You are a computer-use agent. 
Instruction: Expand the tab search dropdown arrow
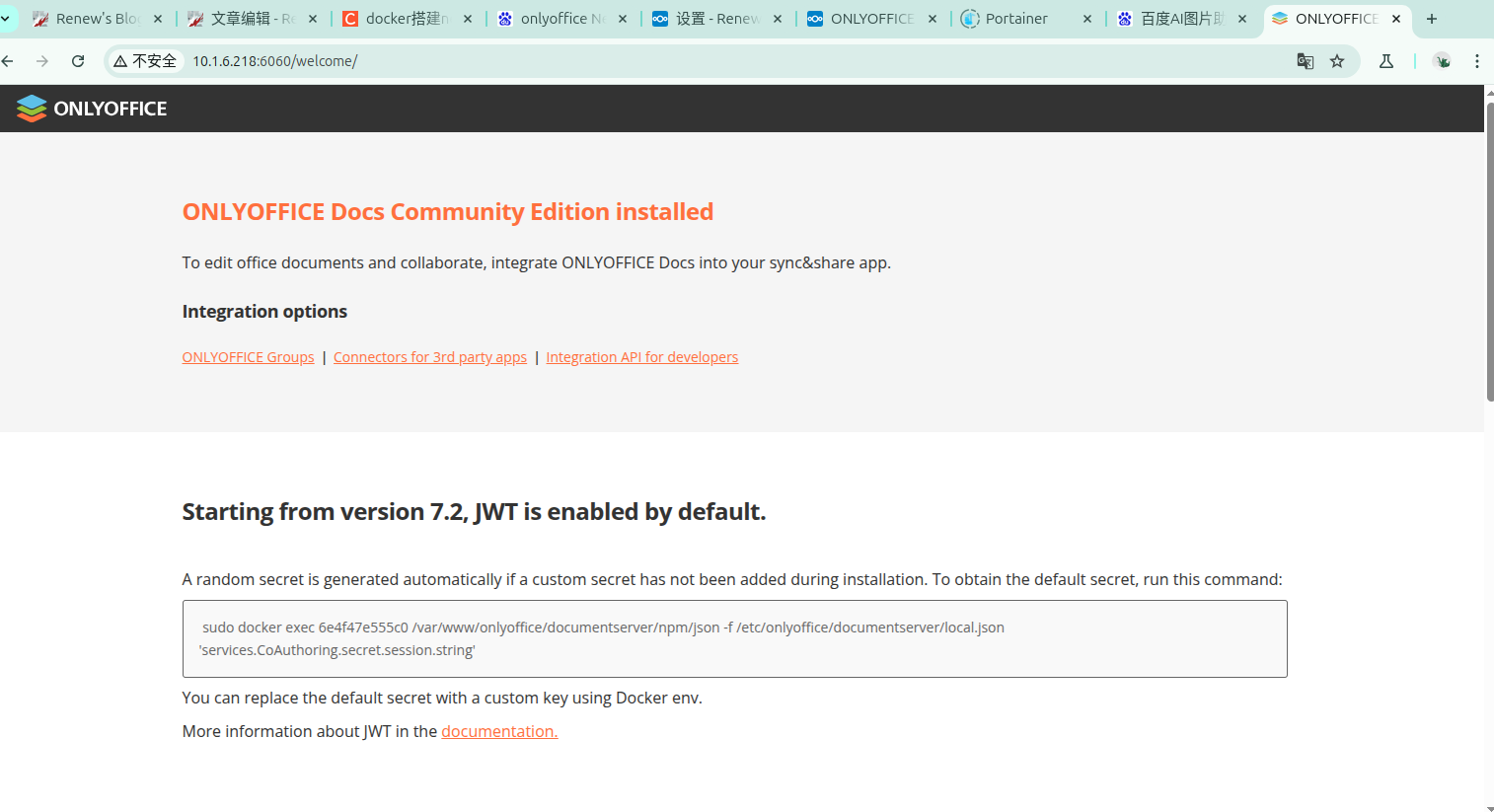[6, 19]
